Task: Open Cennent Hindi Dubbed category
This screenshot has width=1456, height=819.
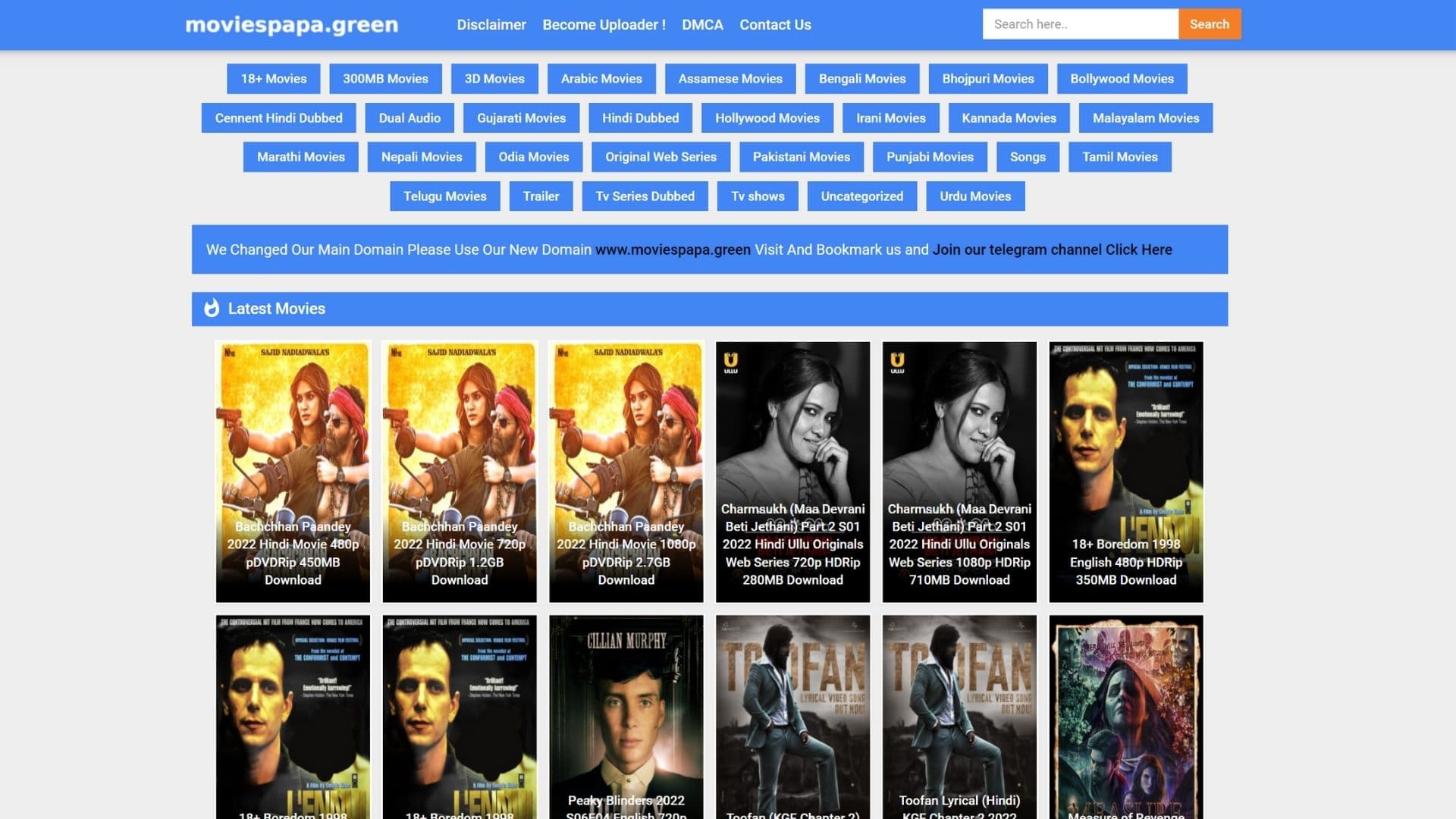Action: point(278,118)
